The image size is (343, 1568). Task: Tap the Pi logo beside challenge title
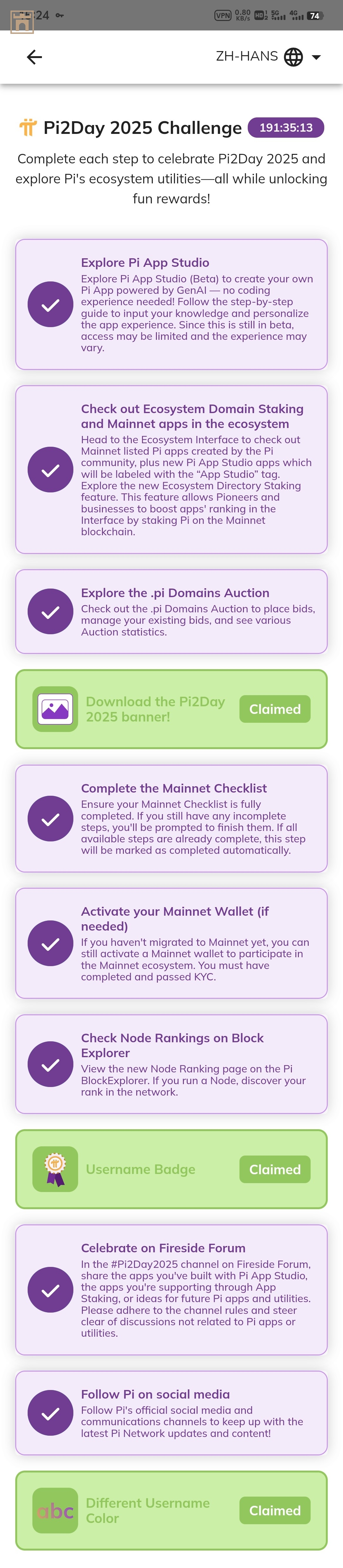28,128
